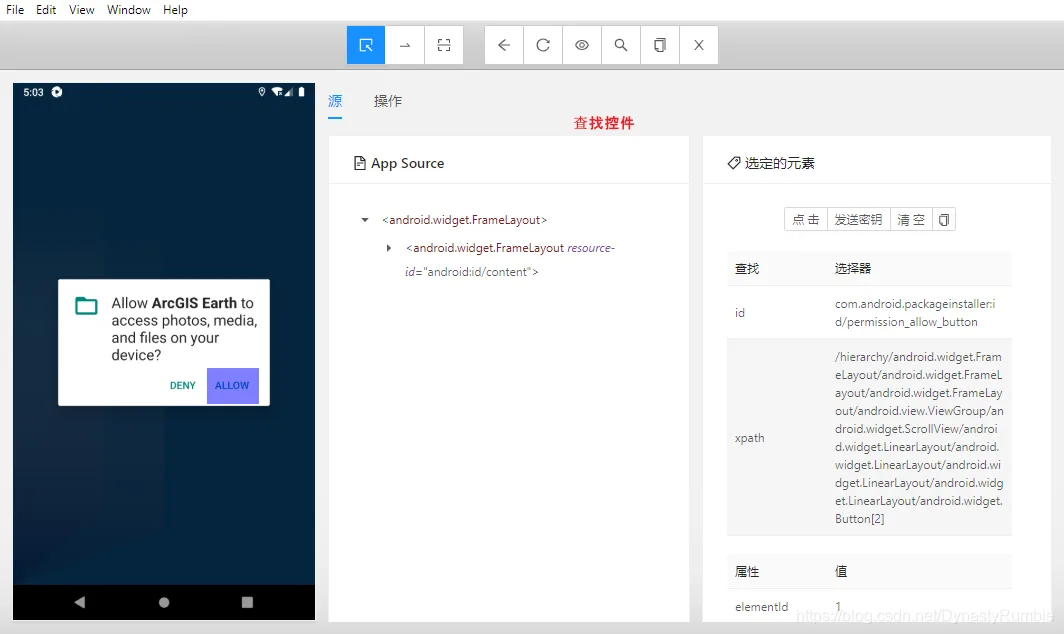Activate the Select Elements tool
1064x634 pixels.
click(366, 45)
